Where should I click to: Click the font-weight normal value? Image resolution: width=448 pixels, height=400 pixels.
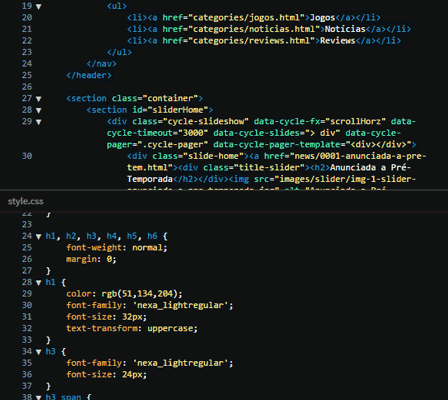pyautogui.click(x=149, y=248)
